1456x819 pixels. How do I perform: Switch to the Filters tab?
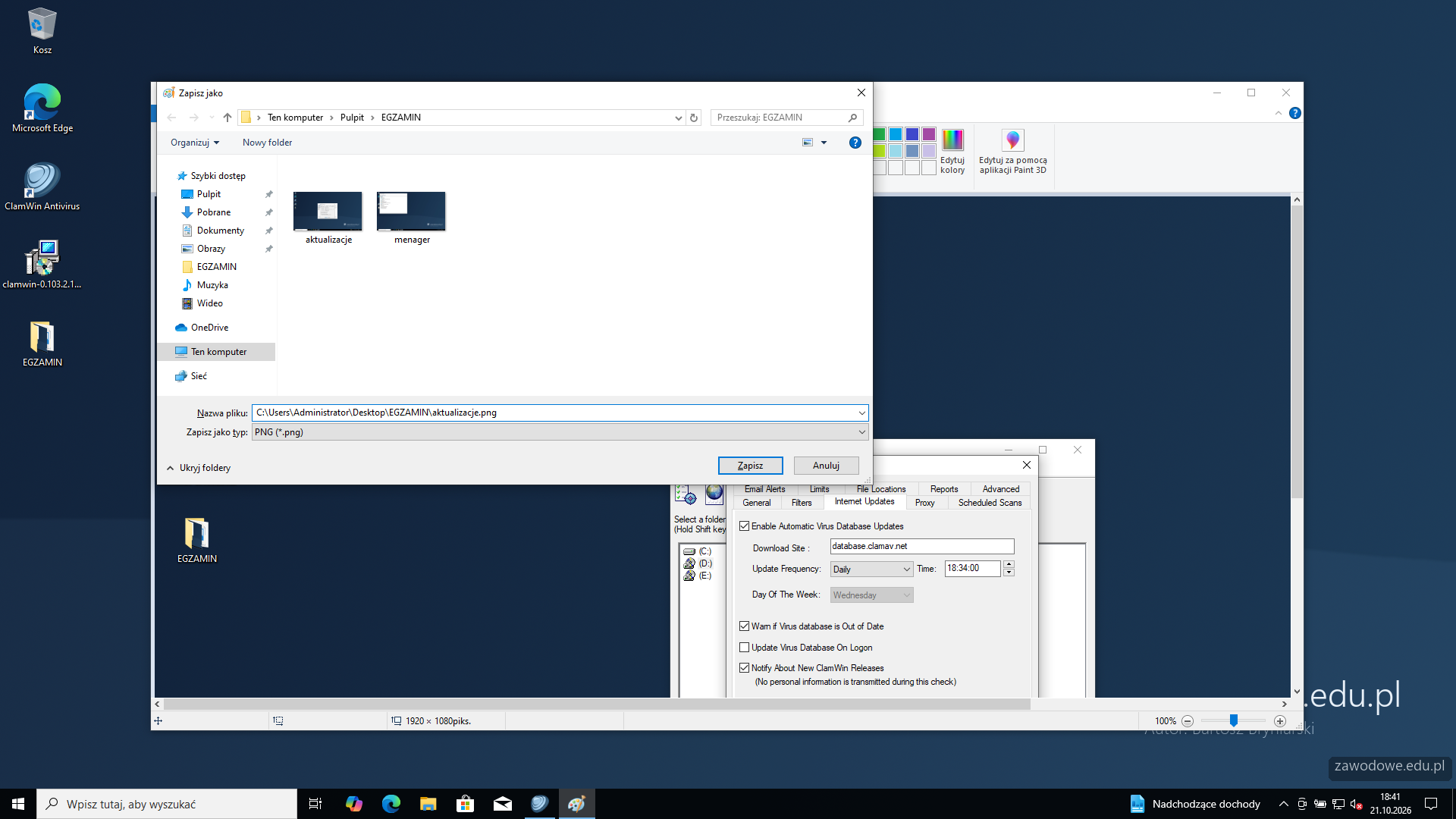click(802, 503)
